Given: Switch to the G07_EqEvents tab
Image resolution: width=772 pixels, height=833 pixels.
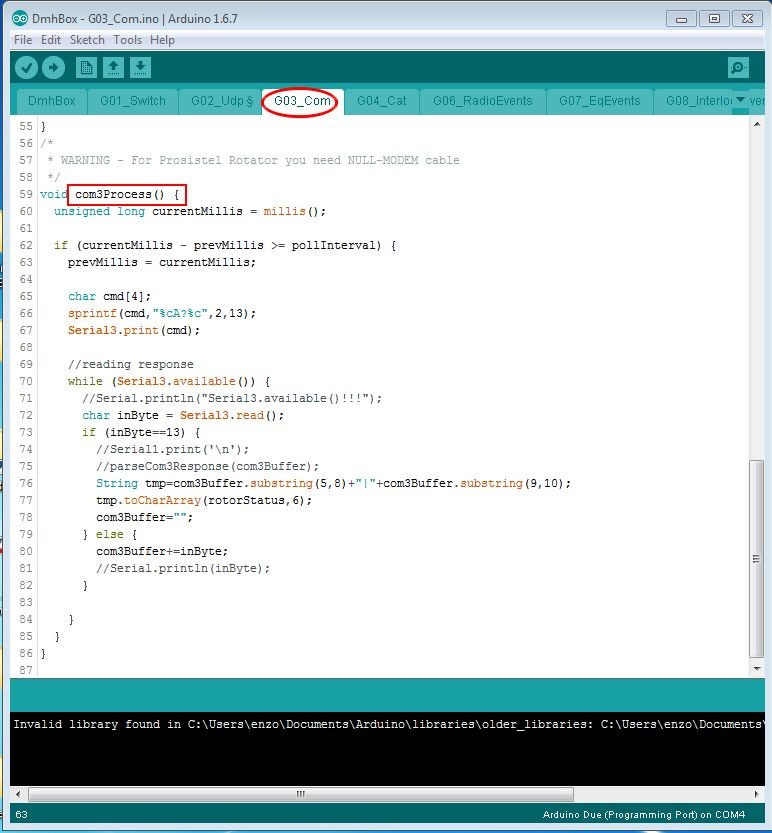Looking at the screenshot, I should [599, 101].
